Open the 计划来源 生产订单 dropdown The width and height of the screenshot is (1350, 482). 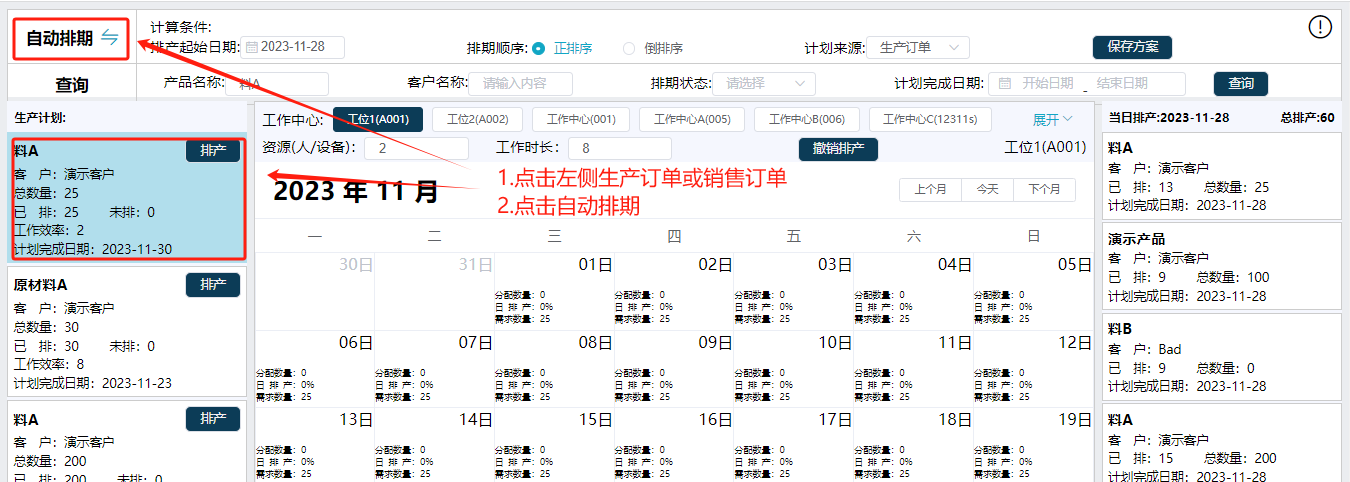click(x=916, y=47)
